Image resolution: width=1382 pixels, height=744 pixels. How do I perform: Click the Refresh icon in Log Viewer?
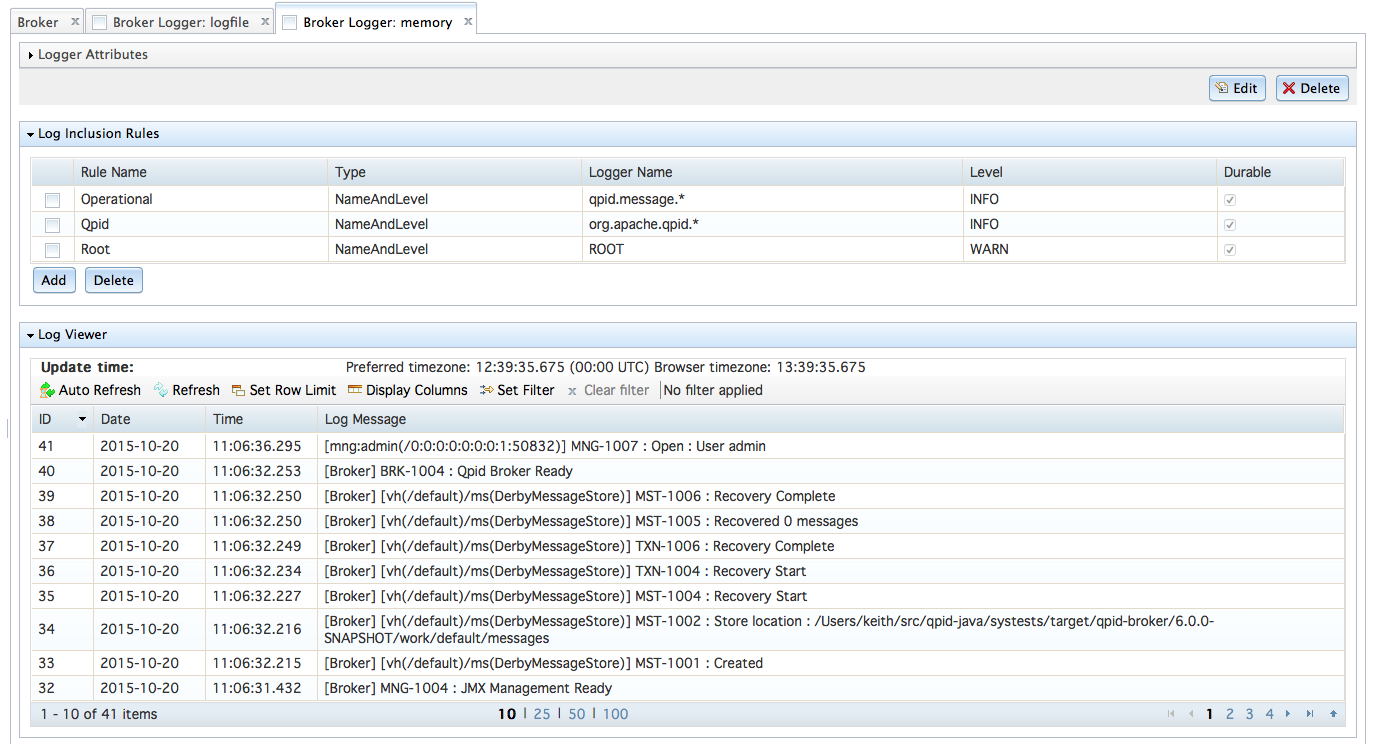pos(161,391)
